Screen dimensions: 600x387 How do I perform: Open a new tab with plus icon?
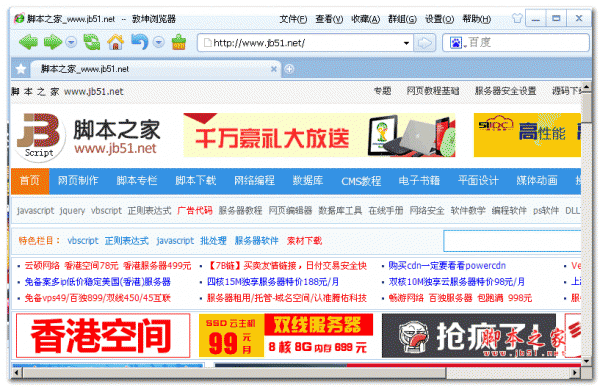[x=289, y=69]
